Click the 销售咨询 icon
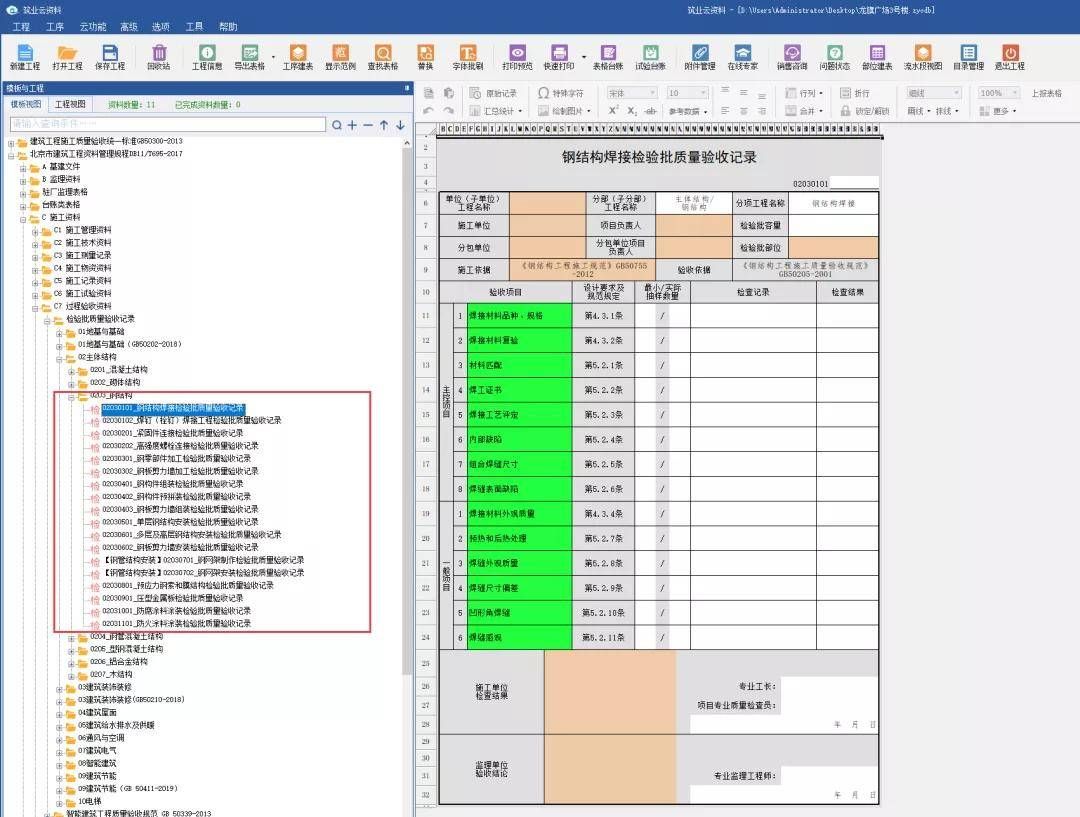 click(x=792, y=56)
